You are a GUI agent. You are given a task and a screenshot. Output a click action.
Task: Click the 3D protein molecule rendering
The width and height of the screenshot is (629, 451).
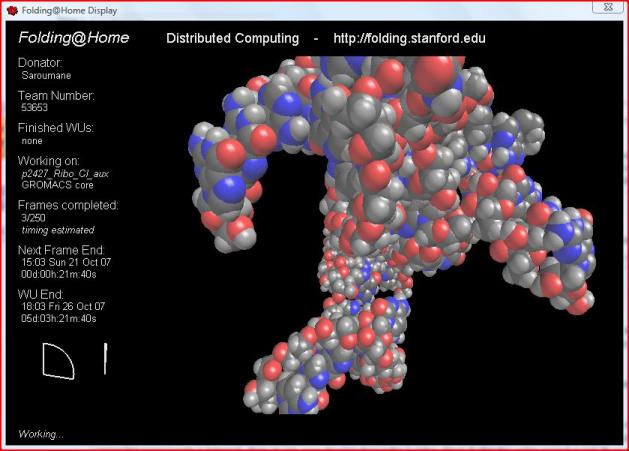[x=391, y=235]
